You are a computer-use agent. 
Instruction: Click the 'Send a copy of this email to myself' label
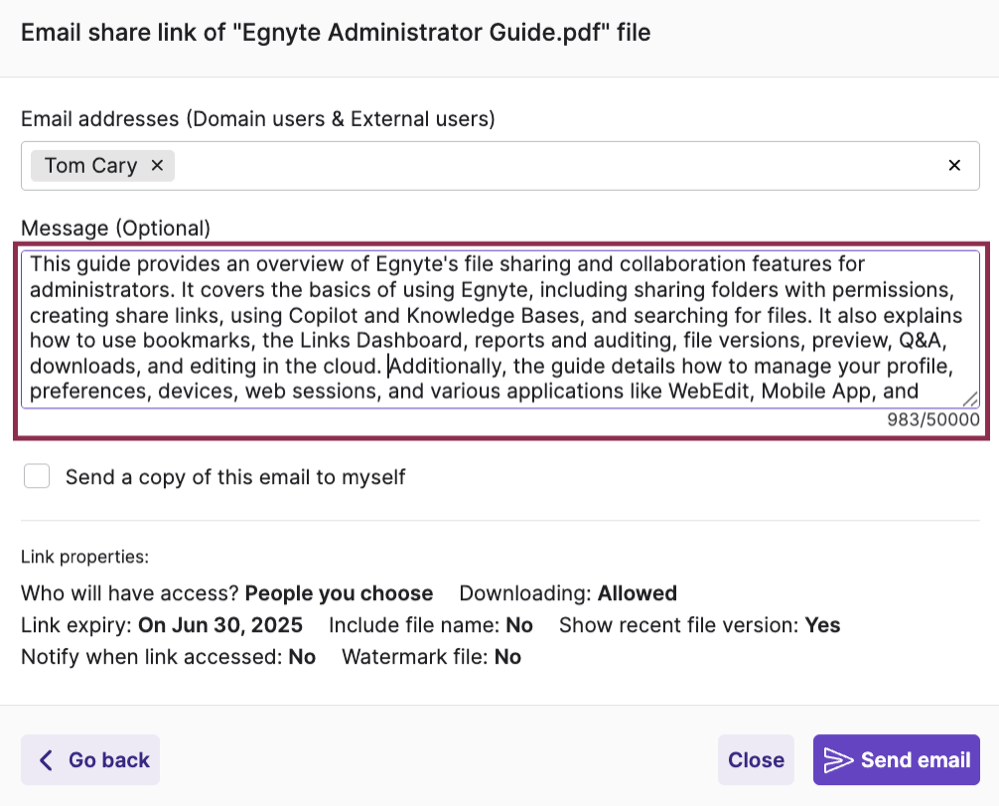coord(235,477)
